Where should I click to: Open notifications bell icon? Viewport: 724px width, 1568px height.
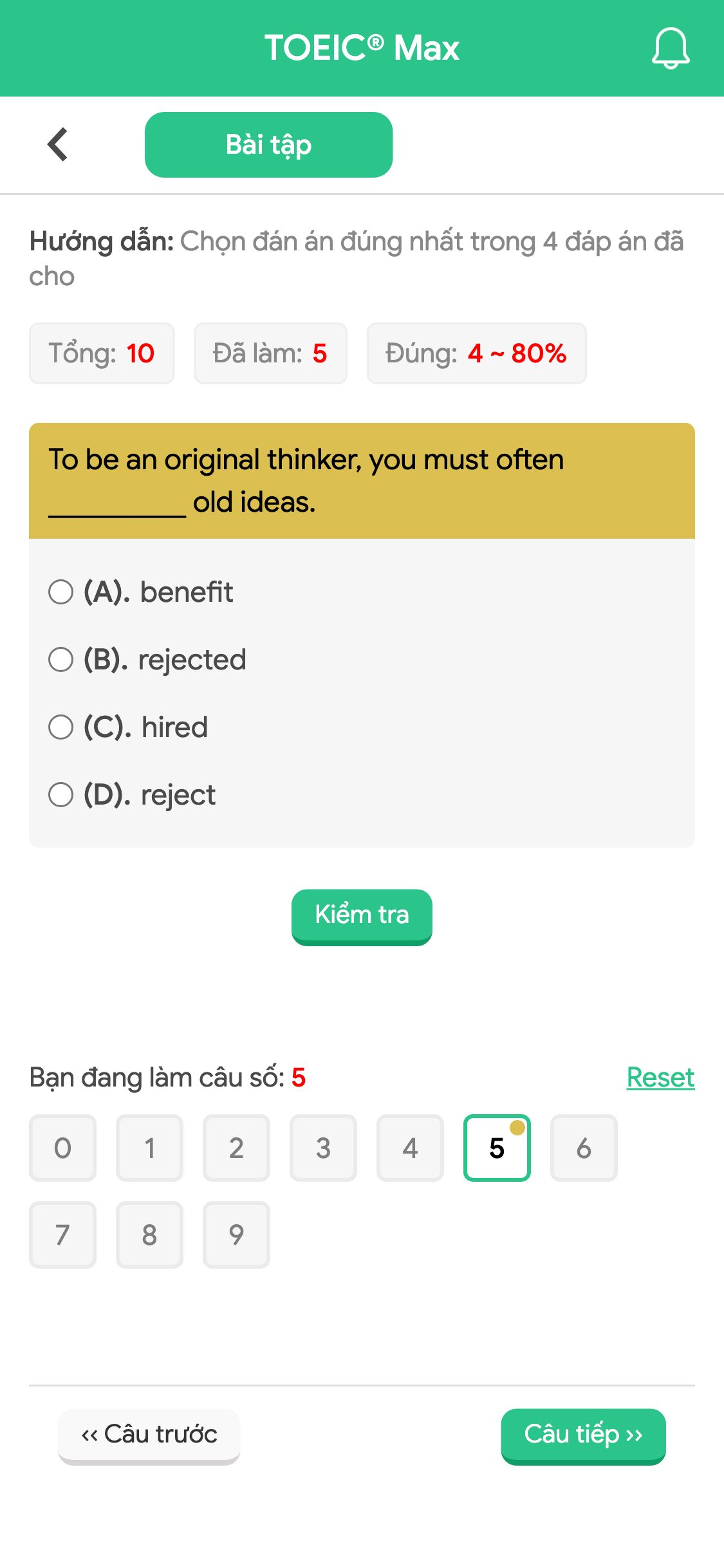click(x=671, y=48)
